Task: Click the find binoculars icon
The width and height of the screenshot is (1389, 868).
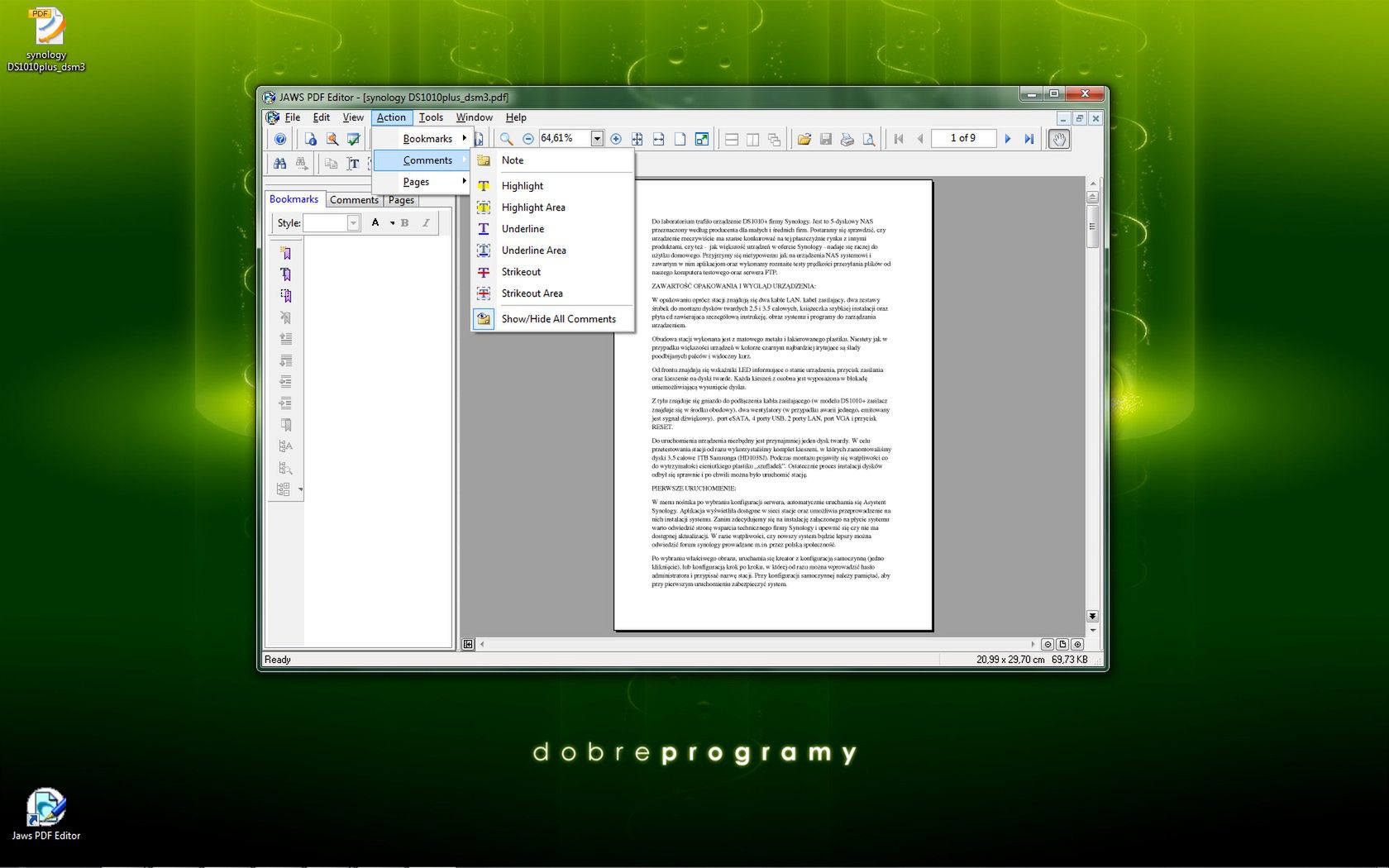Action: pos(280,164)
